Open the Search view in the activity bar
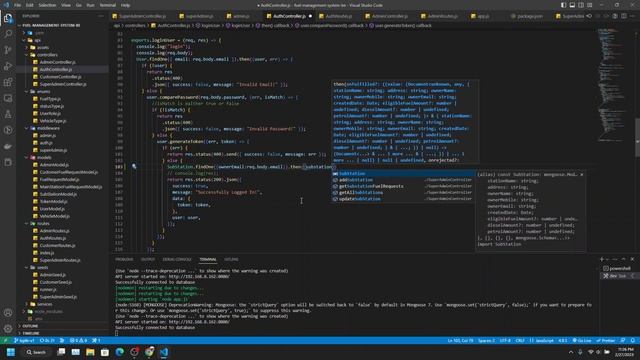 8,34
